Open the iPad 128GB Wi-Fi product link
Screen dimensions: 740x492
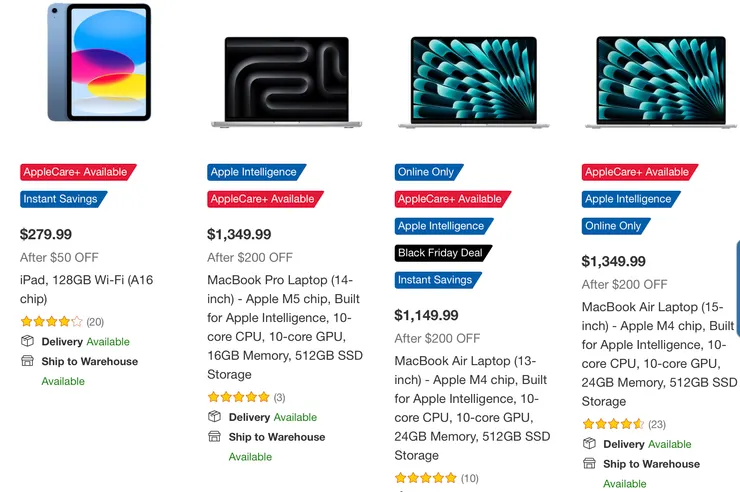click(x=83, y=289)
